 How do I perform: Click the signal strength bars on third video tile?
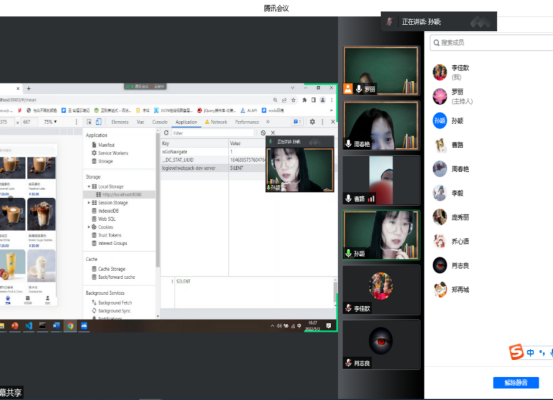(371, 199)
